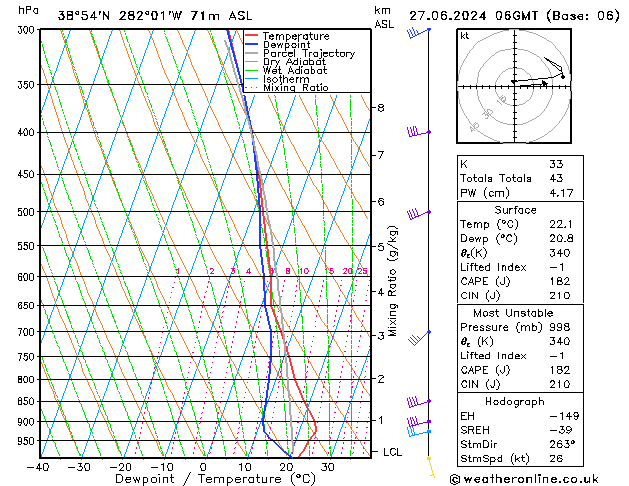The image size is (629, 486).
Task: Click the 850 hPa pressure axis label
Action: coord(26,401)
